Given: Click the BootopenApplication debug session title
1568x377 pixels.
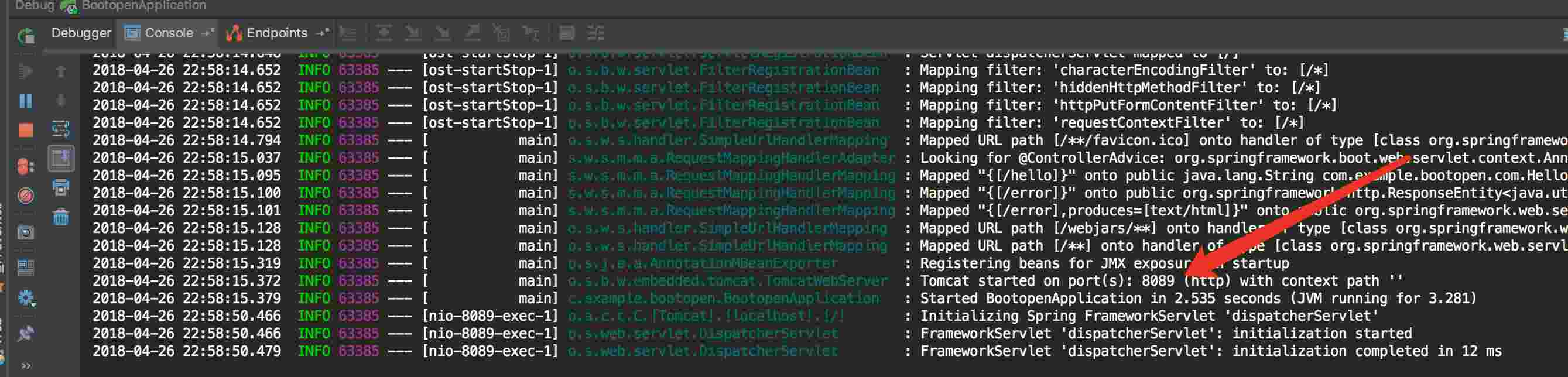Looking at the screenshot, I should pos(143,5).
